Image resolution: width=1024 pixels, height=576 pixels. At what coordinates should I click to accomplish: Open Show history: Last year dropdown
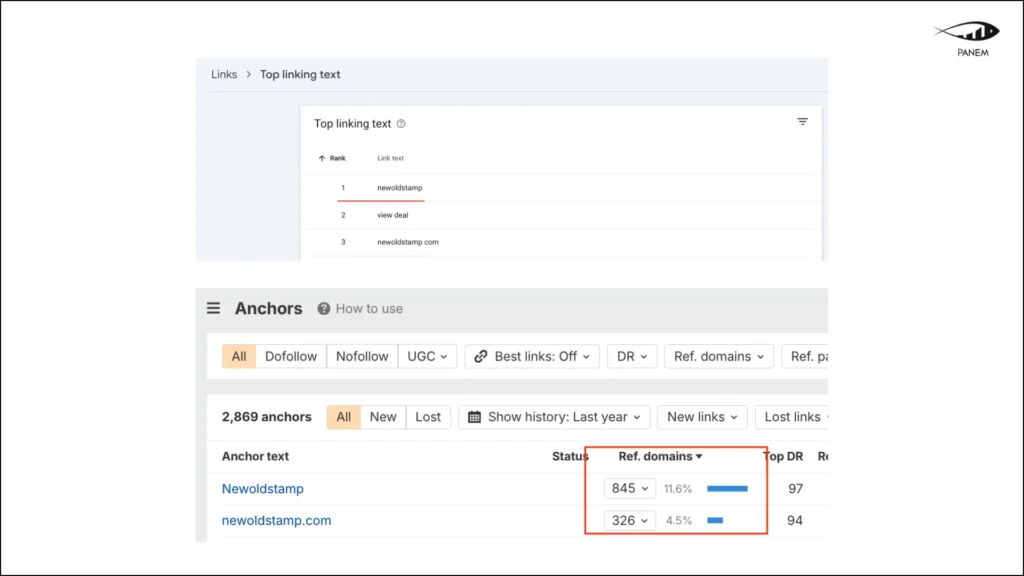554,417
